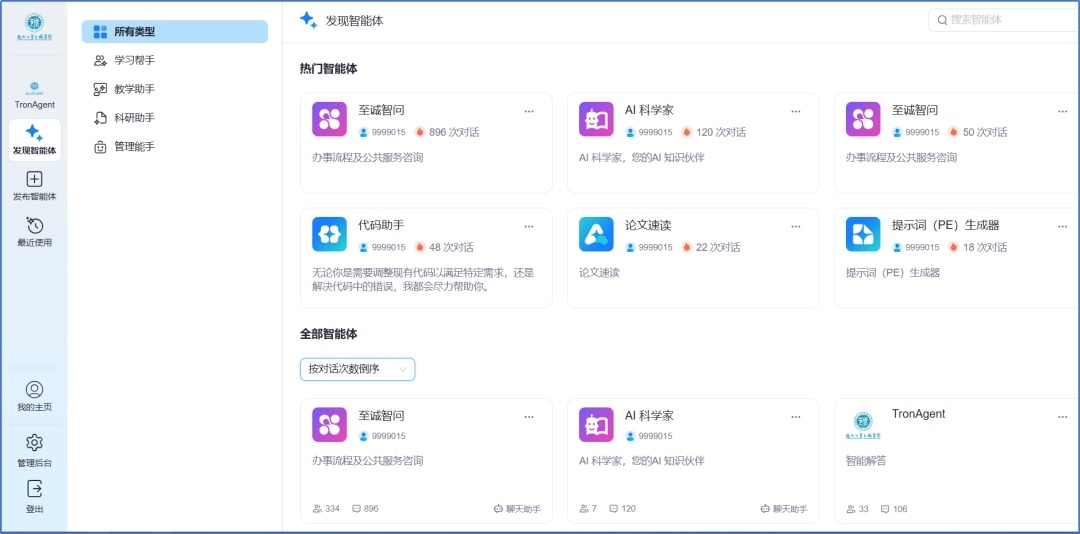
Task: Select the 学习帮手 category
Action: click(x=134, y=60)
